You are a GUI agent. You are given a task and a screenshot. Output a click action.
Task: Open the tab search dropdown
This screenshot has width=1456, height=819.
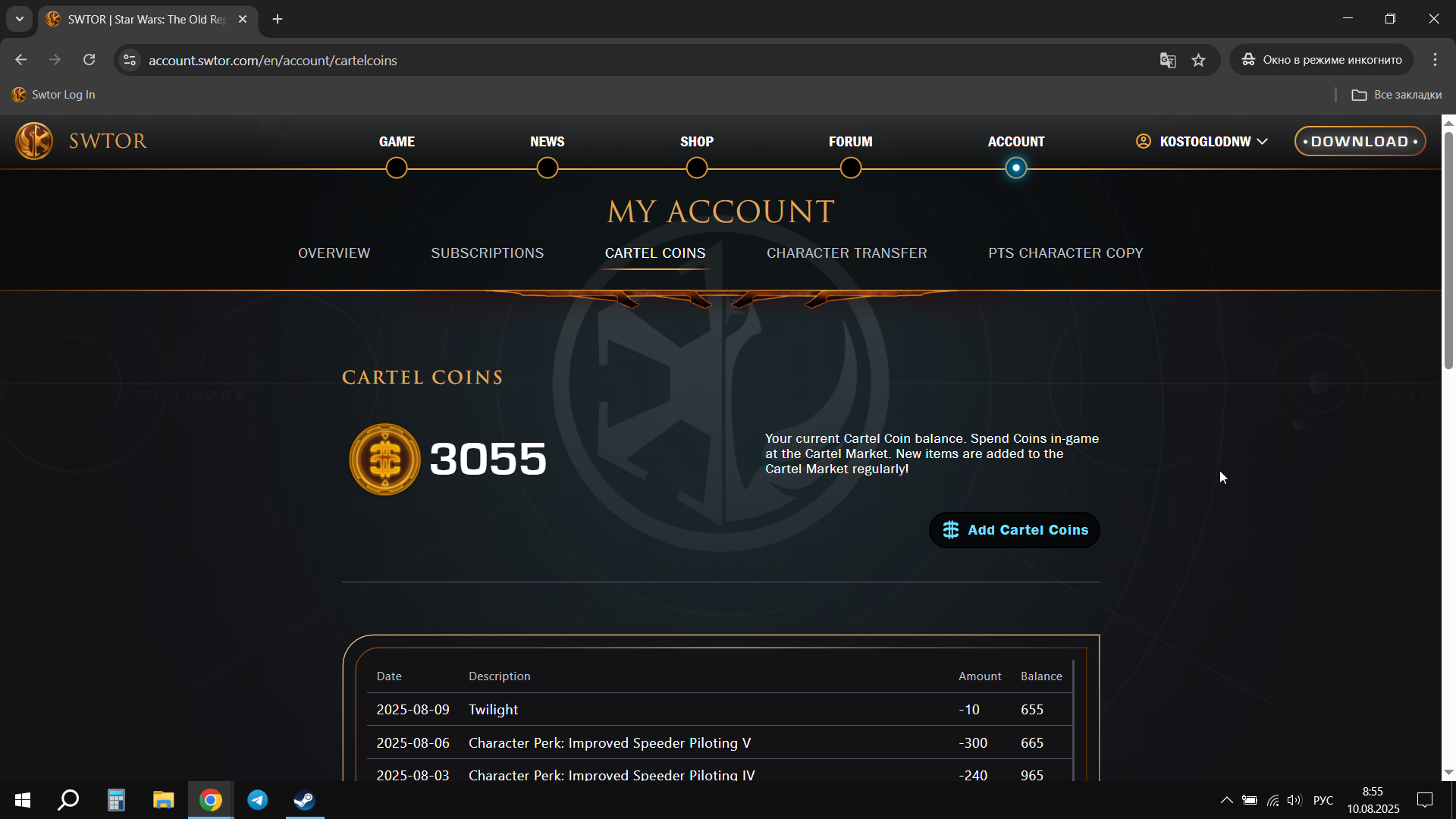[20, 19]
